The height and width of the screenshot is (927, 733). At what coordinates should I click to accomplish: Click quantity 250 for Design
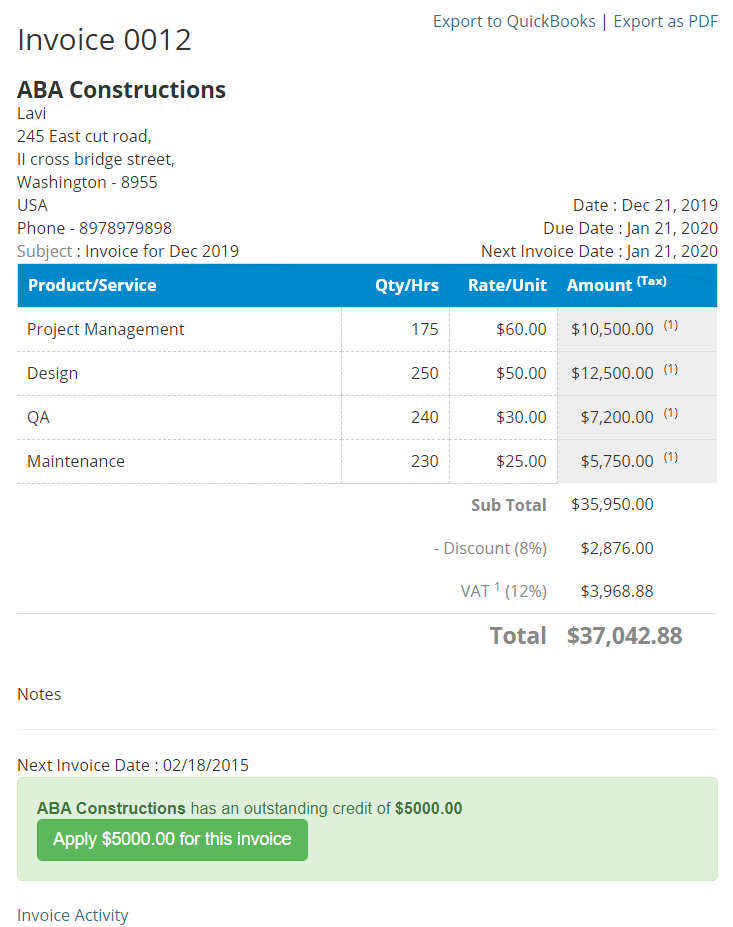tap(424, 374)
